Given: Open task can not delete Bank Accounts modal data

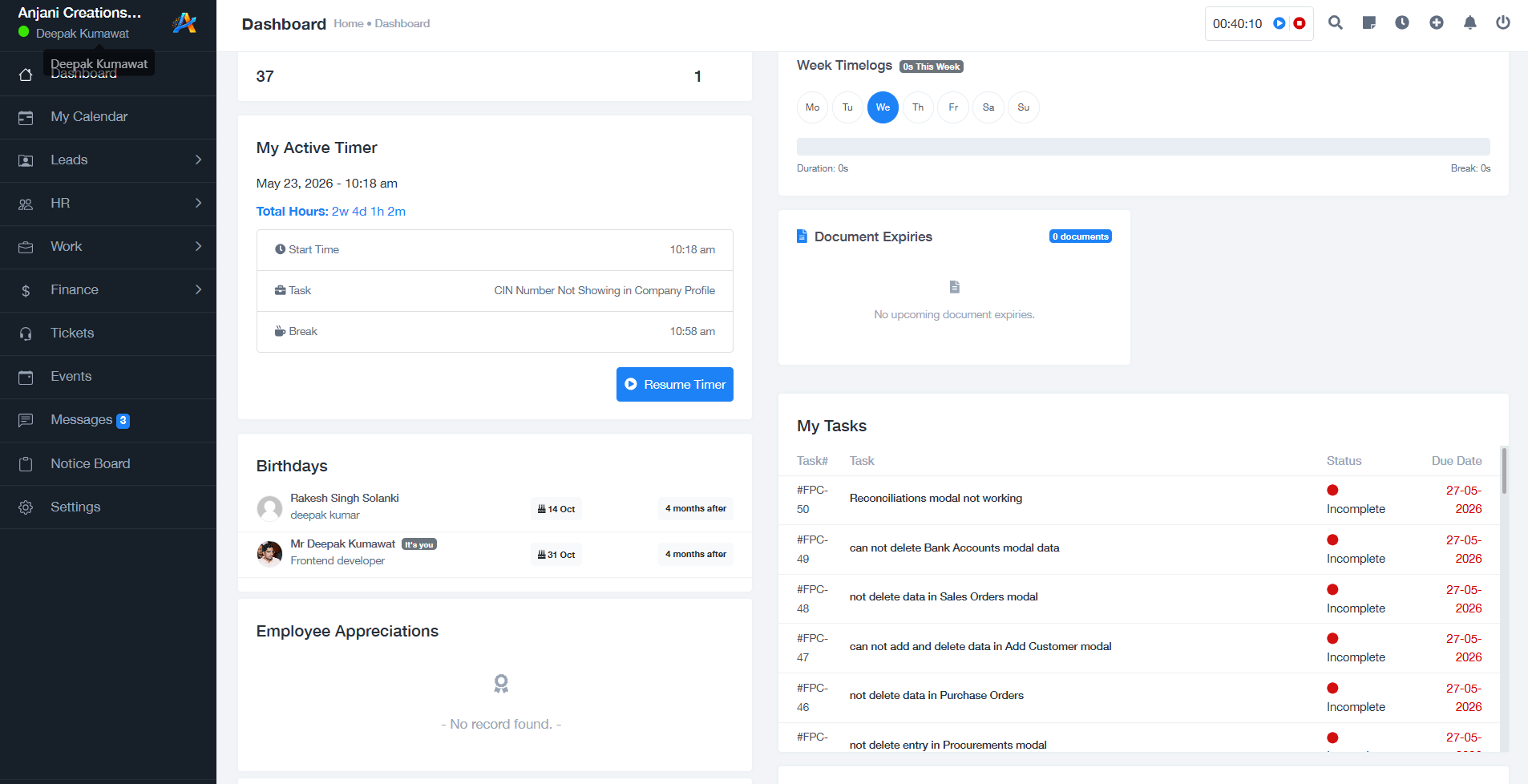Looking at the screenshot, I should pos(954,548).
